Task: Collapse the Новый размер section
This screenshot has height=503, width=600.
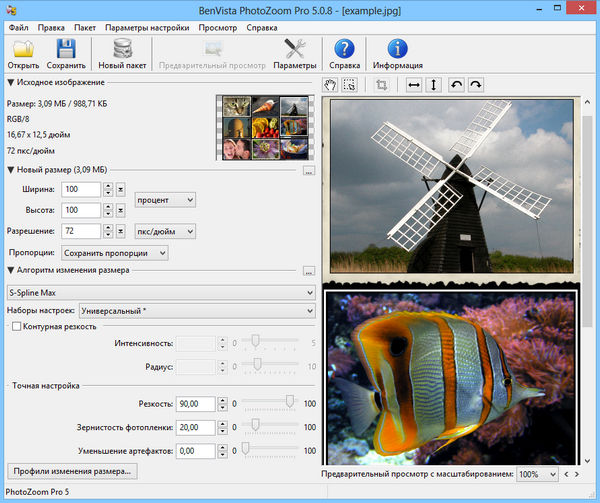Action: click(x=11, y=170)
